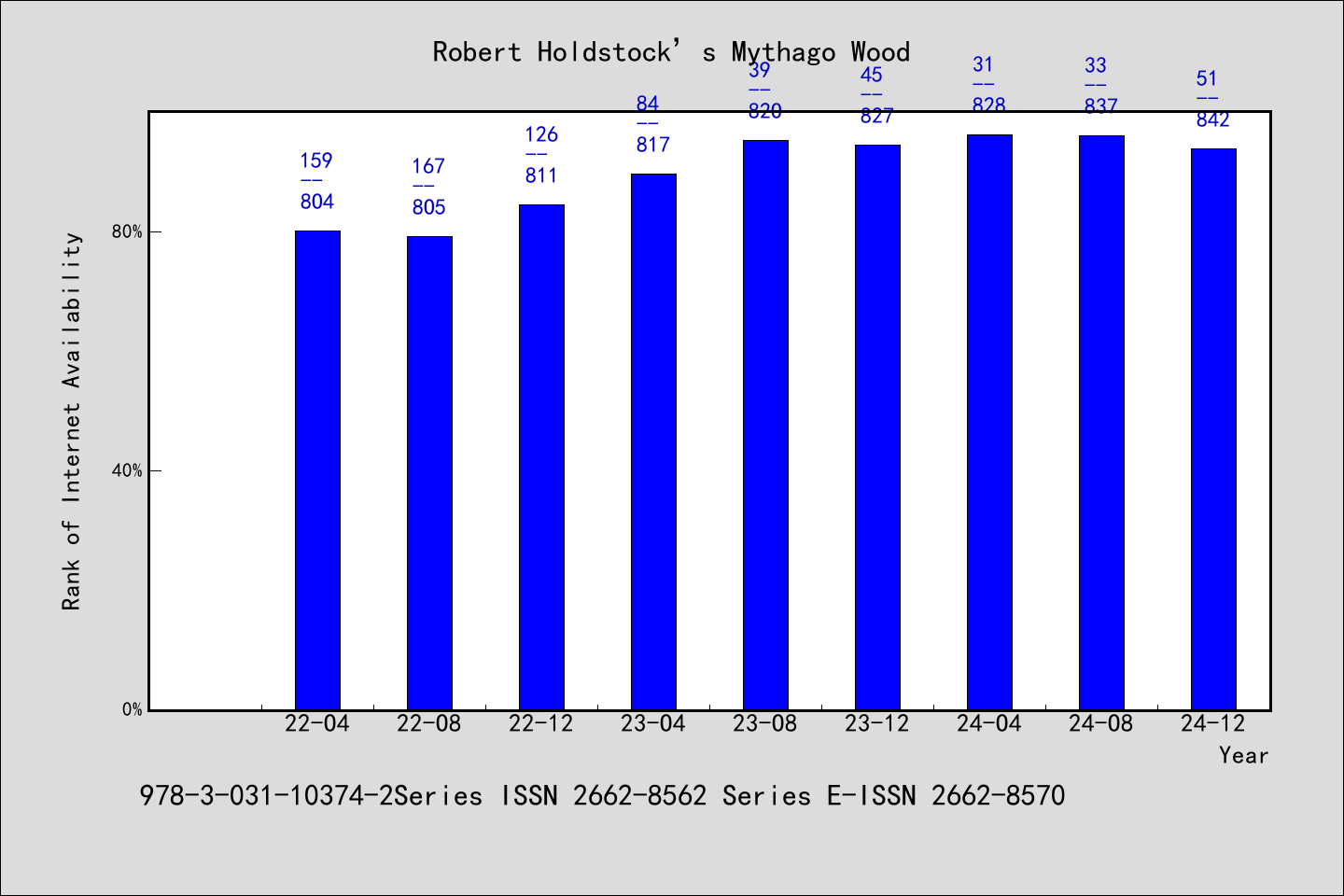
Task: Click the Year axis title
Action: [1244, 755]
